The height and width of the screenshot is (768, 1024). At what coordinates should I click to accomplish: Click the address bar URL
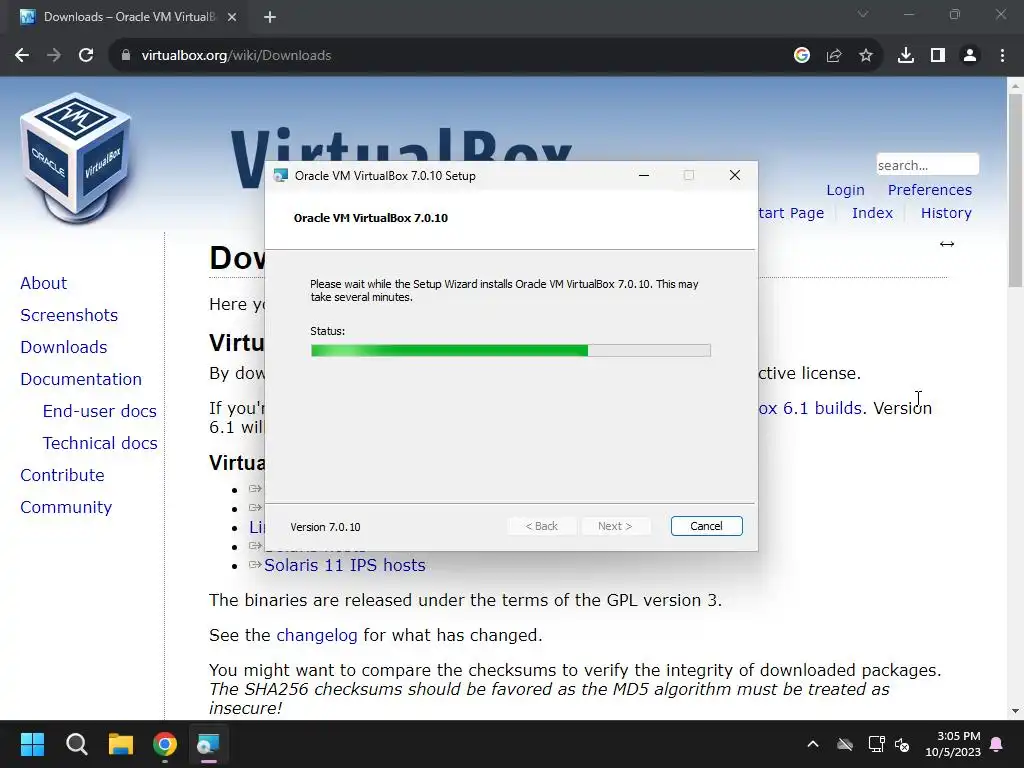pos(236,56)
